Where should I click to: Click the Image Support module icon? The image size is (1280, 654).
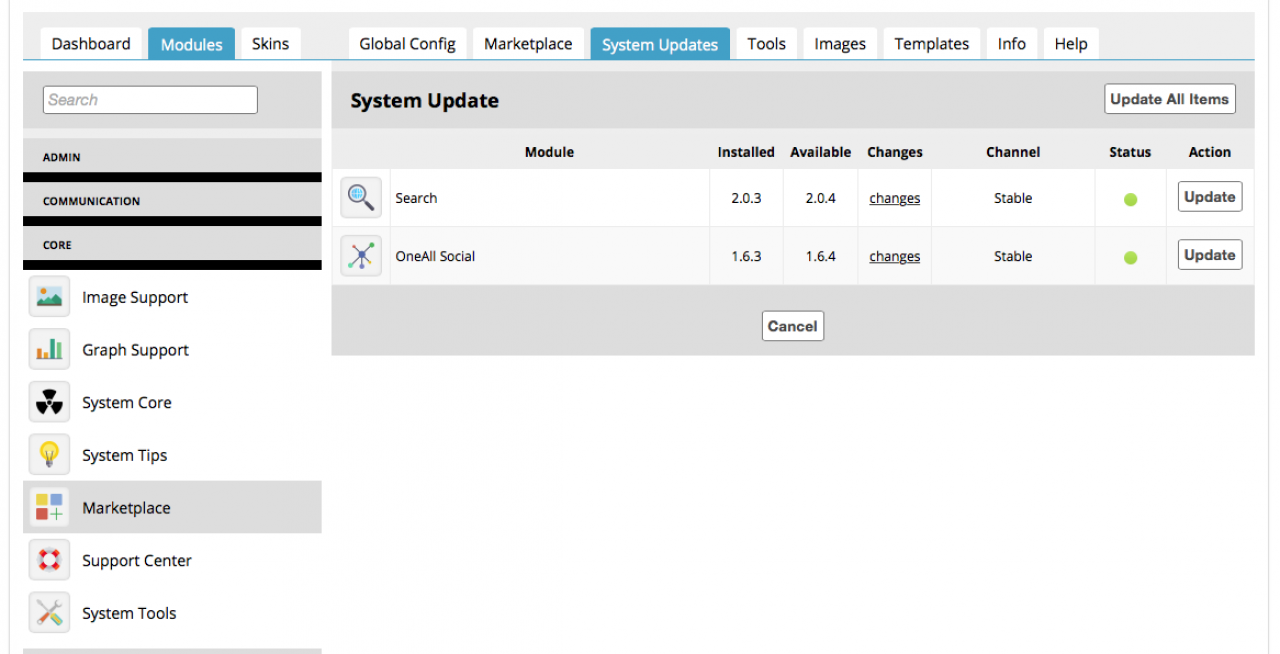[x=49, y=297]
